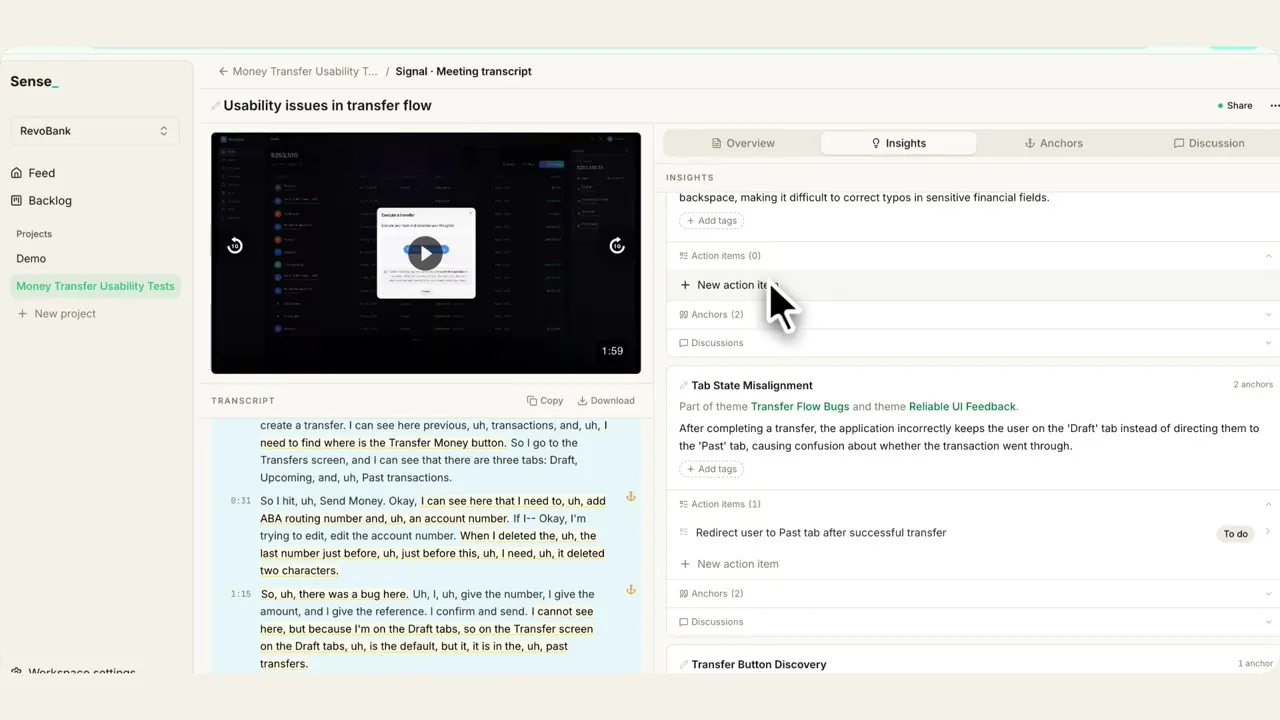1280x720 pixels.
Task: Open Backlog in sidebar
Action: [50, 201]
